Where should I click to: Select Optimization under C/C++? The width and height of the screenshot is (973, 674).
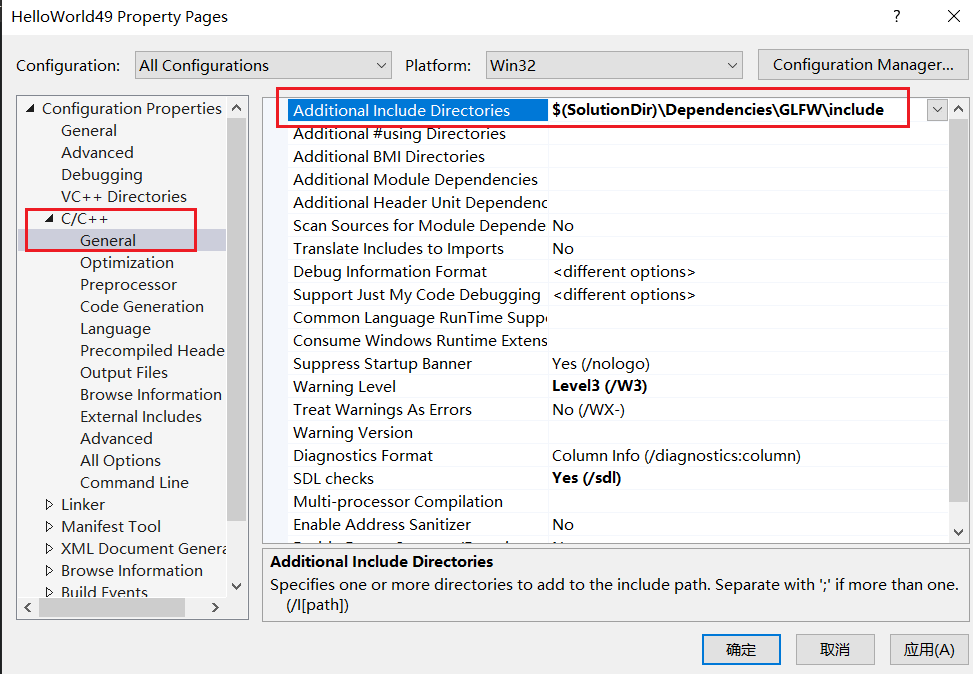126,263
